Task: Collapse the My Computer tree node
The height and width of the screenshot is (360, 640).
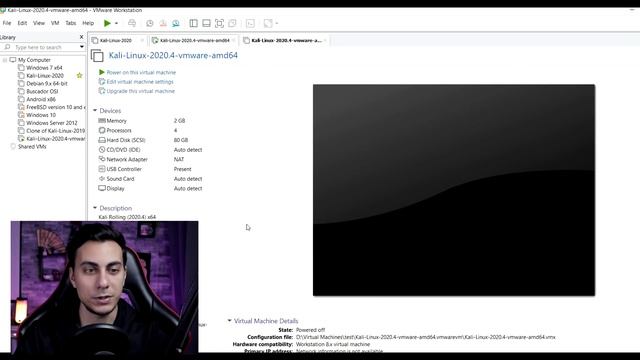Action: (5, 60)
